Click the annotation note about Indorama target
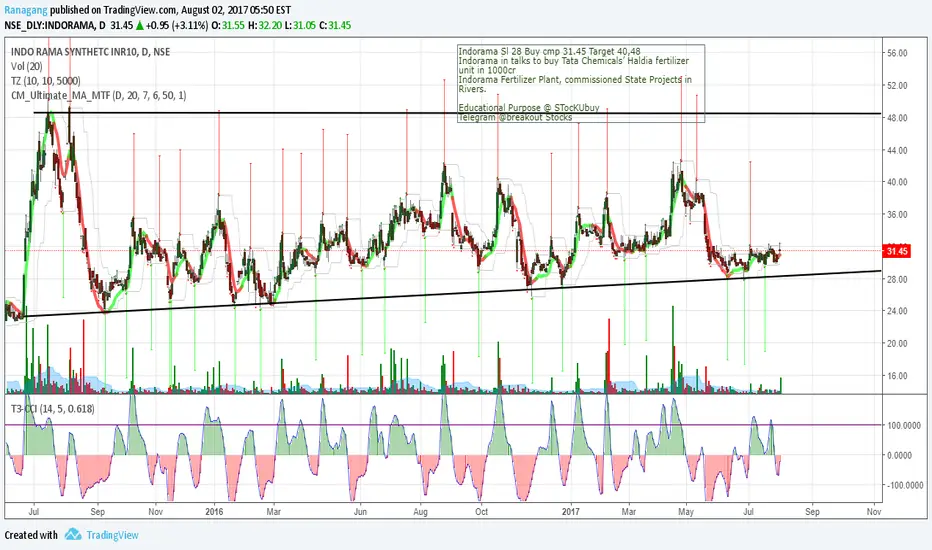Screen dimensions: 932x550 [581, 84]
